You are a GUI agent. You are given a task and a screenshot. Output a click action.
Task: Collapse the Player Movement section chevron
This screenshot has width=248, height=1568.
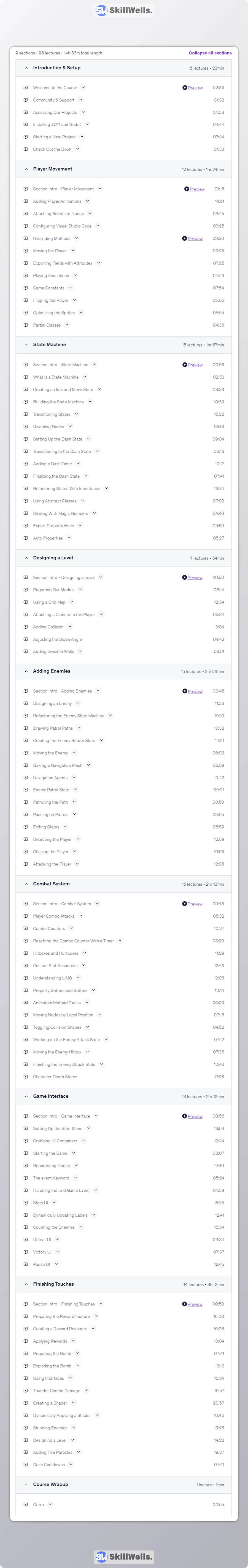click(x=26, y=169)
